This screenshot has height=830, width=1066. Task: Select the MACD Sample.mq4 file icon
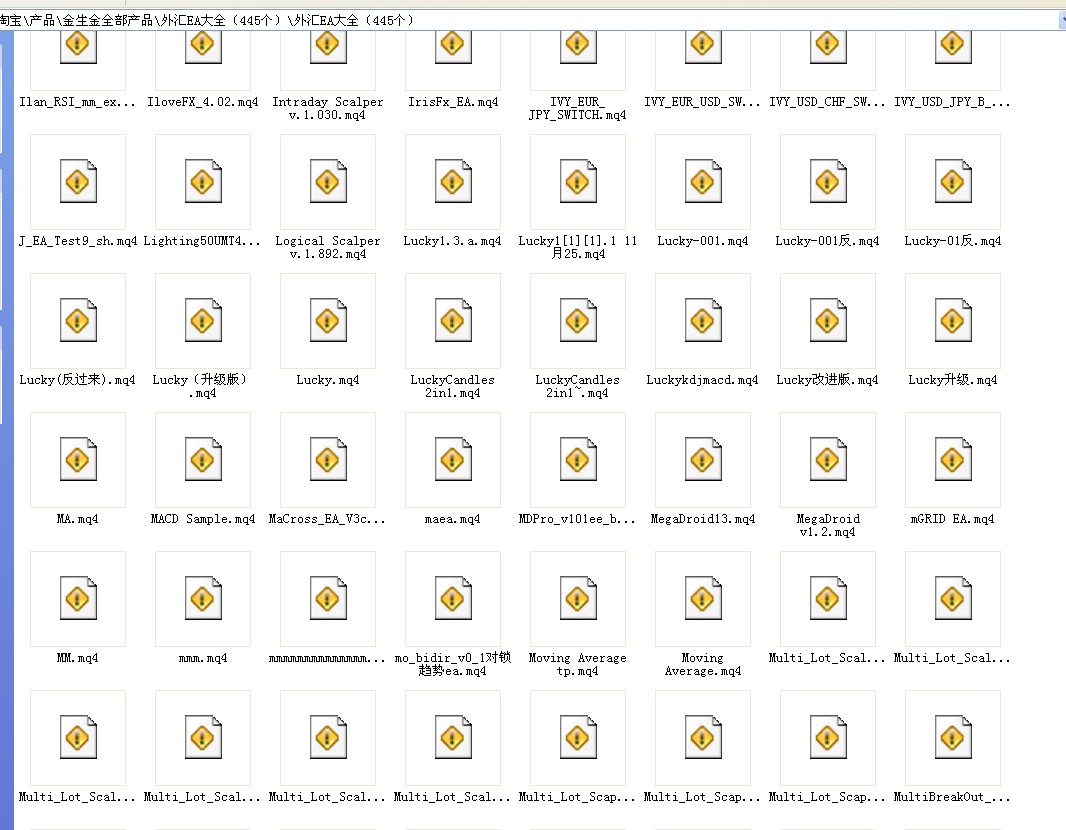pyautogui.click(x=203, y=460)
